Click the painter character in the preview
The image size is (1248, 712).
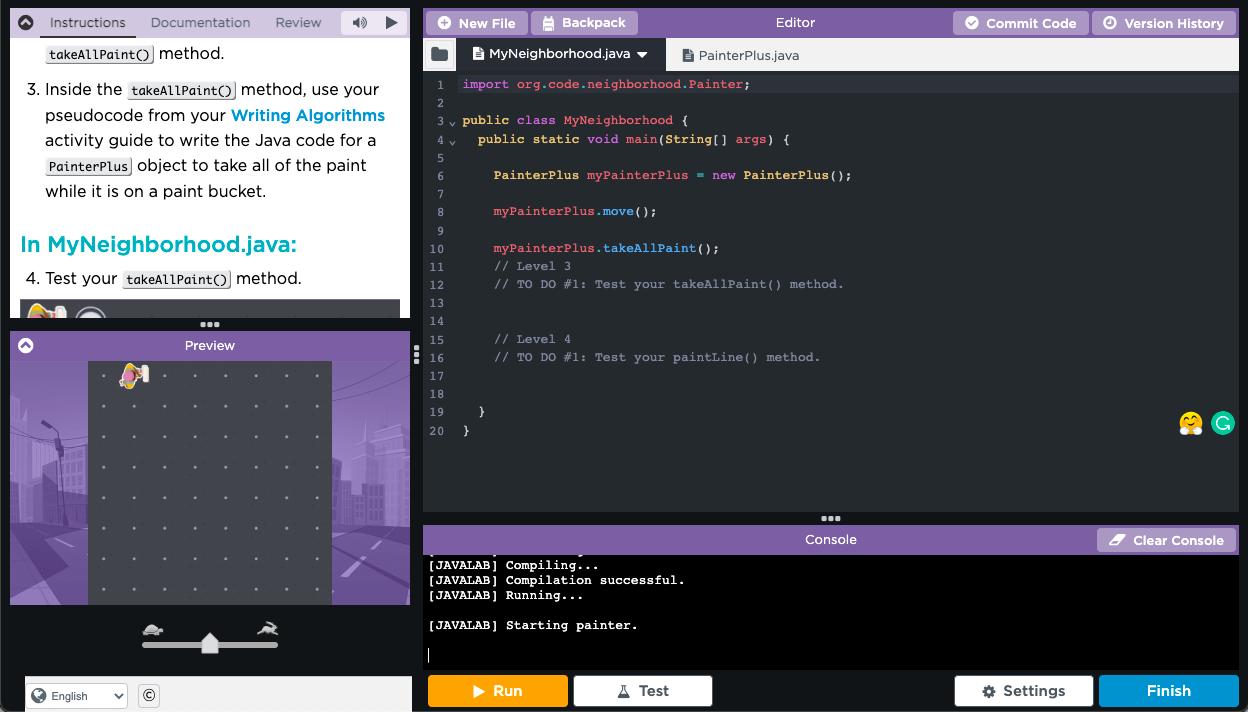pyautogui.click(x=133, y=376)
